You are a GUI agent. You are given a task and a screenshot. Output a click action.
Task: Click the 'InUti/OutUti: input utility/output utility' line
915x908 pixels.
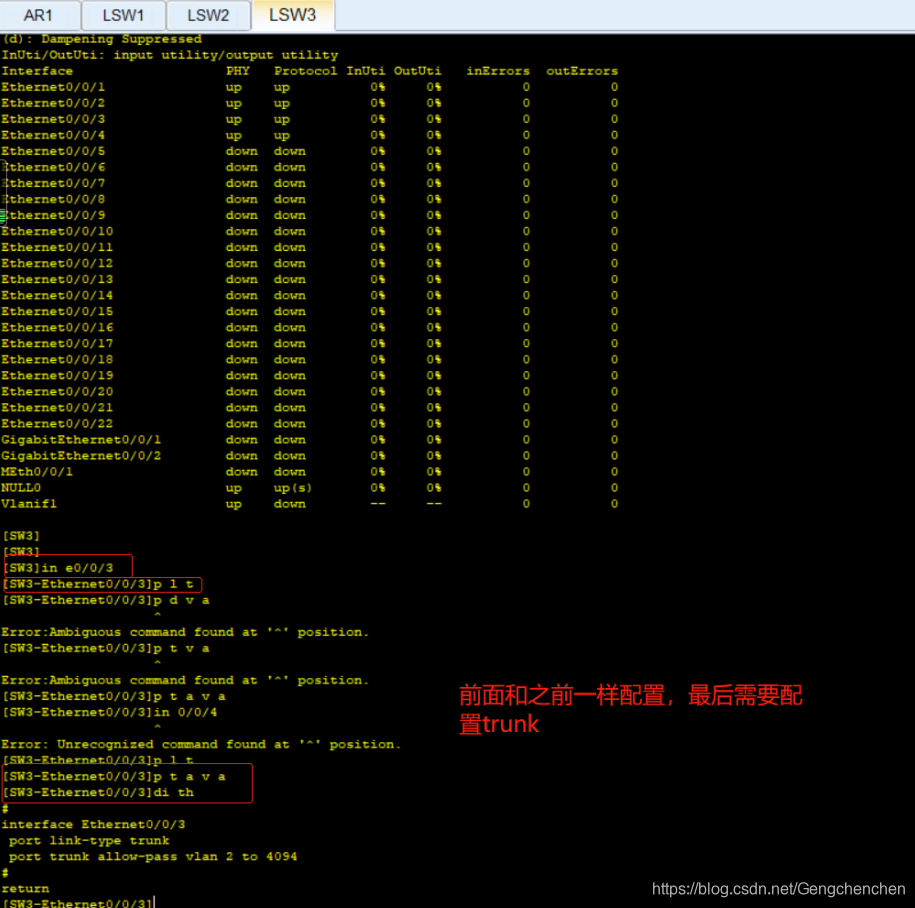[x=170, y=55]
